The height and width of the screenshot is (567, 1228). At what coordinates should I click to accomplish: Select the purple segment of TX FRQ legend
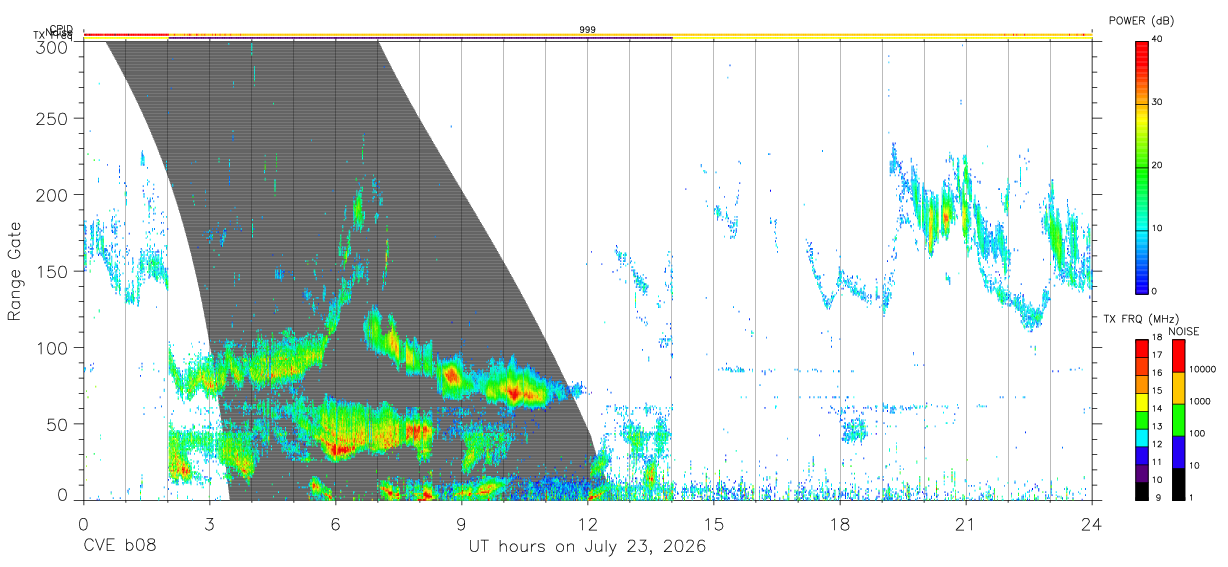tap(1141, 471)
